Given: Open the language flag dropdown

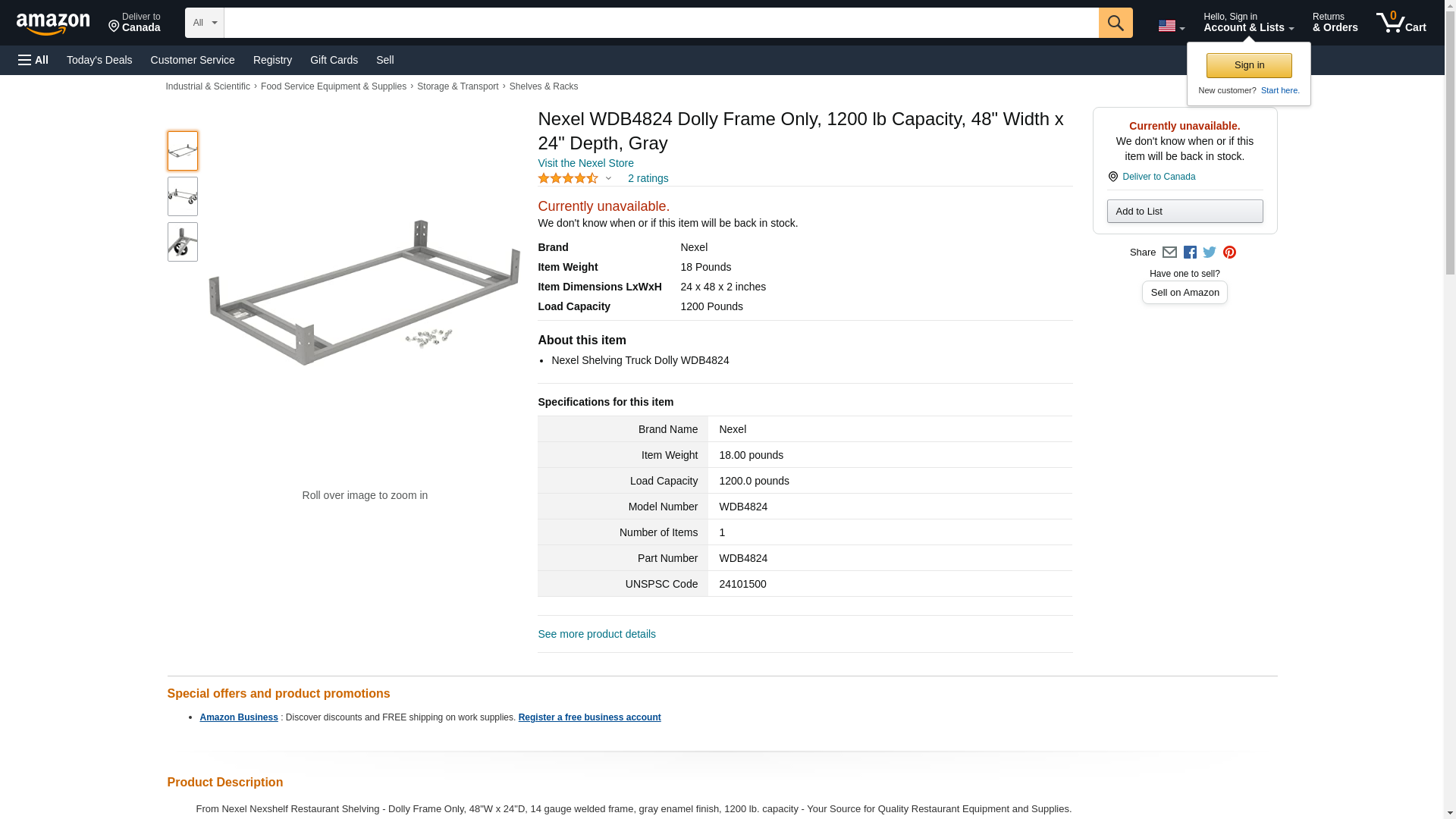Looking at the screenshot, I should point(1171,26).
